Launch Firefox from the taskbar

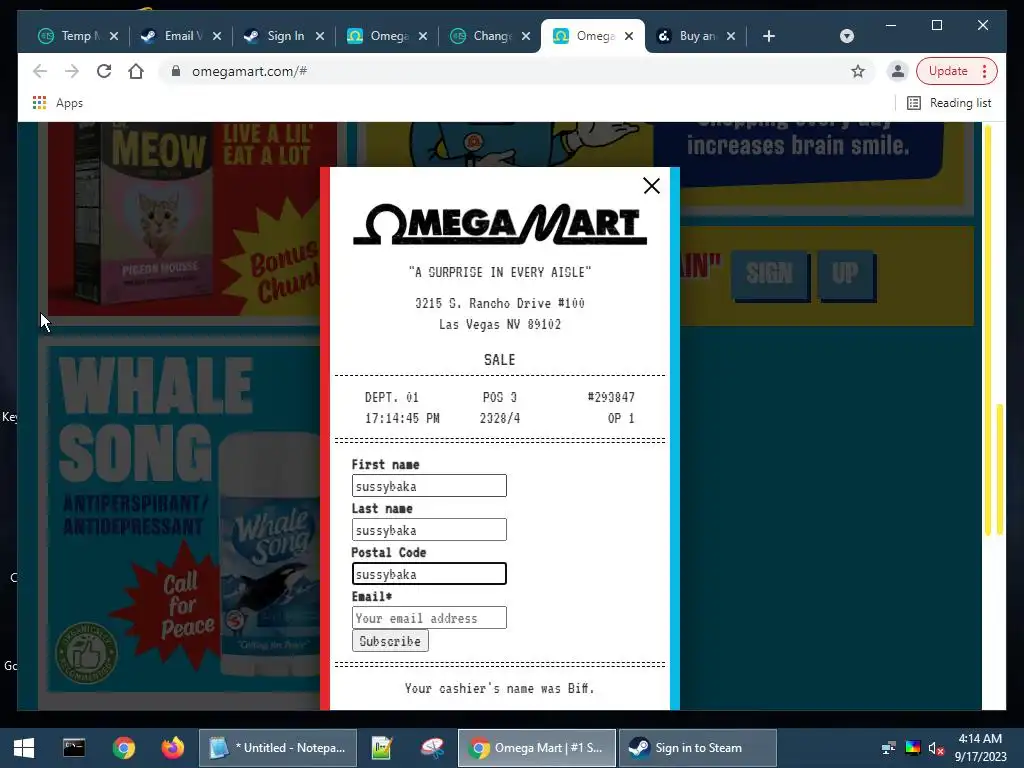pyautogui.click(x=173, y=748)
